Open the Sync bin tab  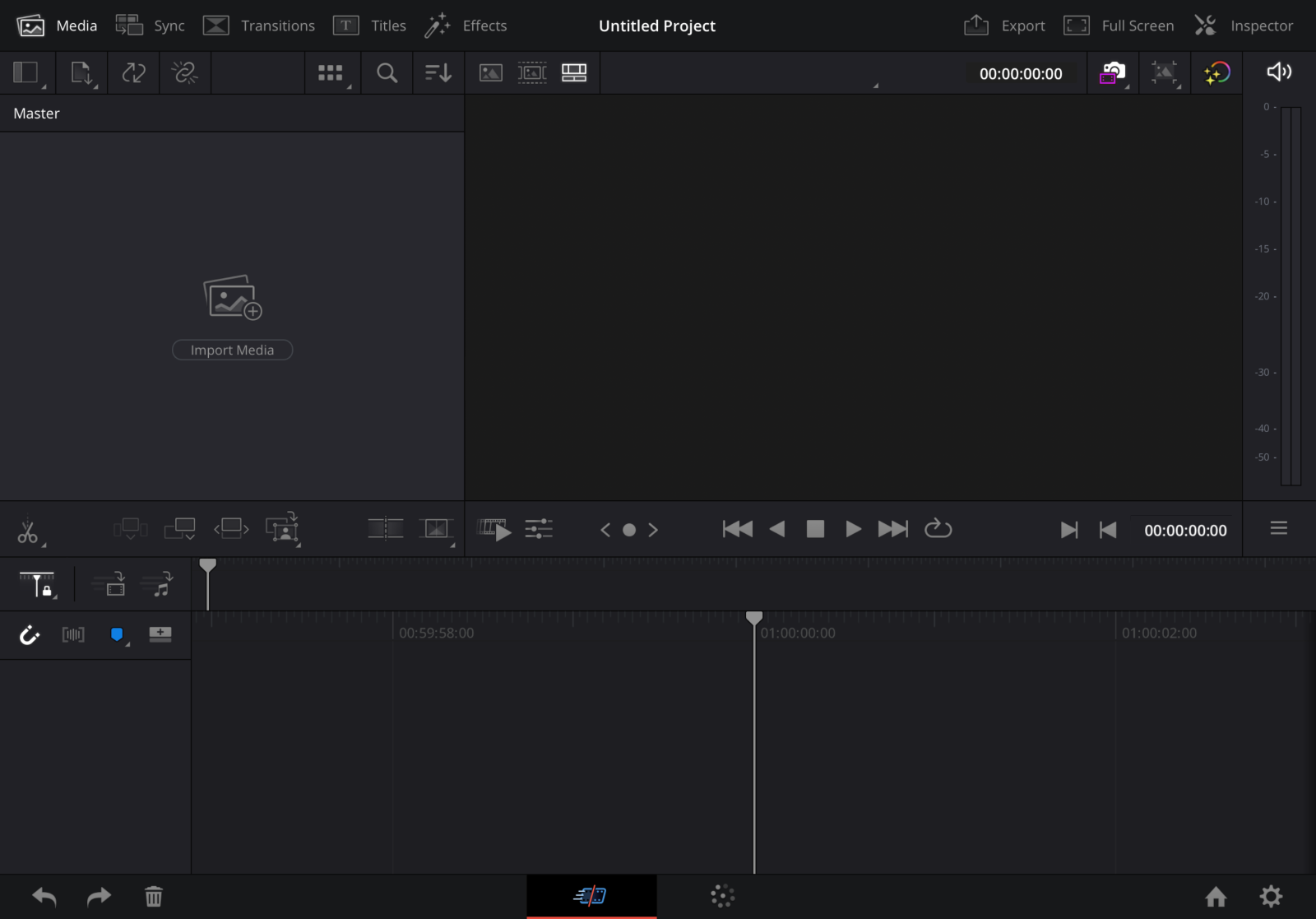pos(150,26)
